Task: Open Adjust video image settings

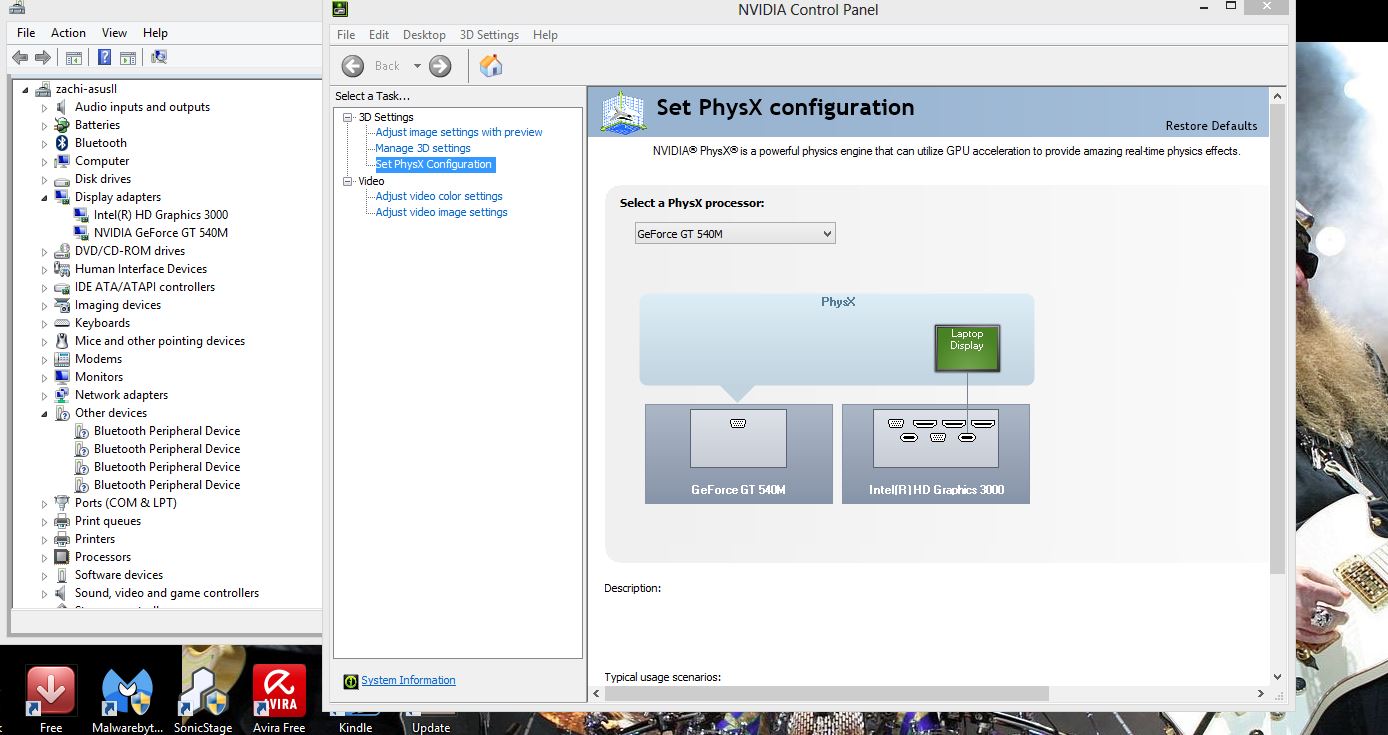Action: (x=442, y=212)
